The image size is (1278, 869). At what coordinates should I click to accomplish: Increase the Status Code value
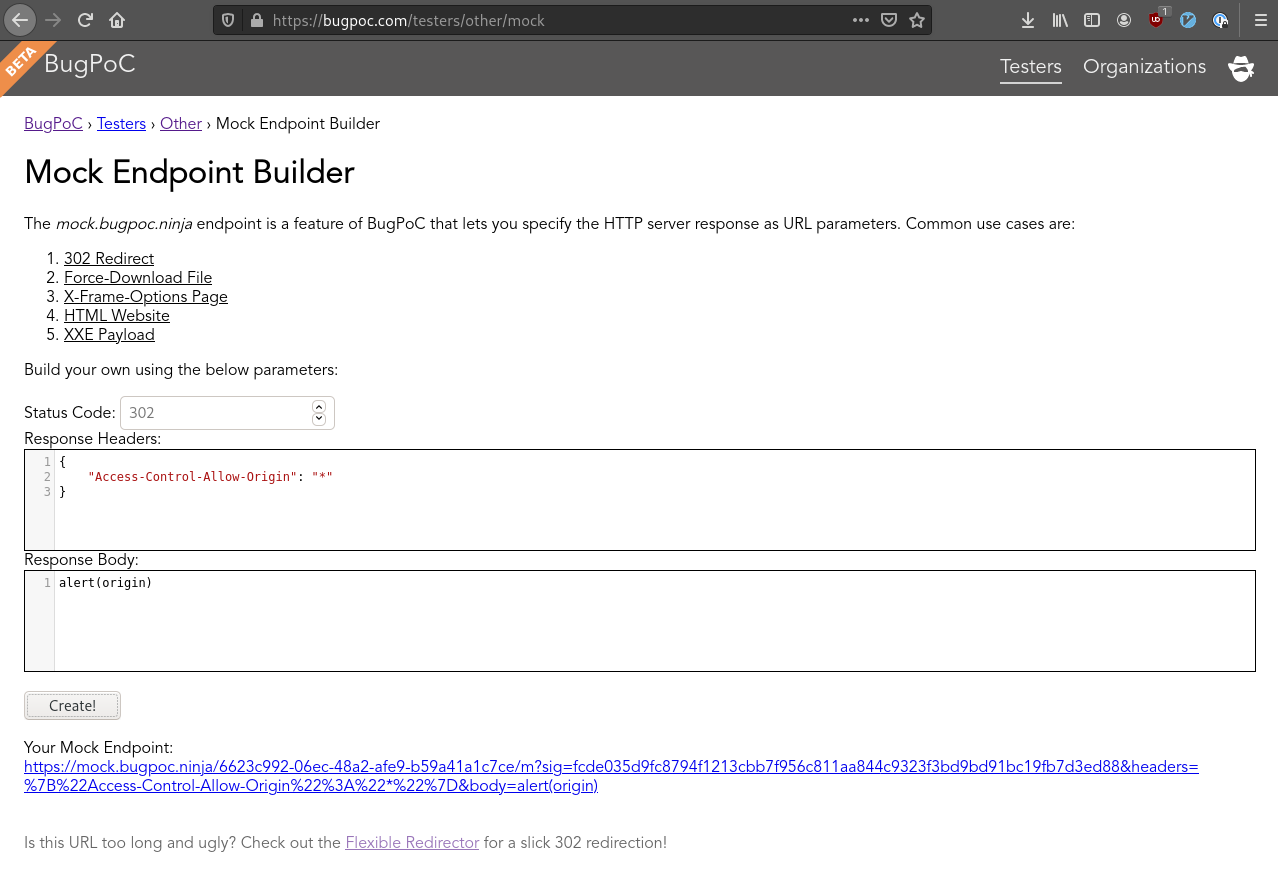(319, 407)
